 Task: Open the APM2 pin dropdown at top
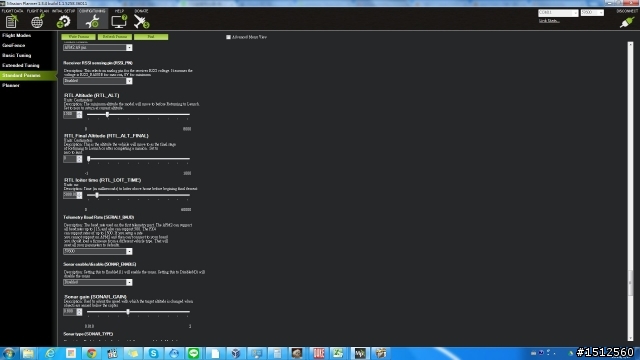[98, 48]
